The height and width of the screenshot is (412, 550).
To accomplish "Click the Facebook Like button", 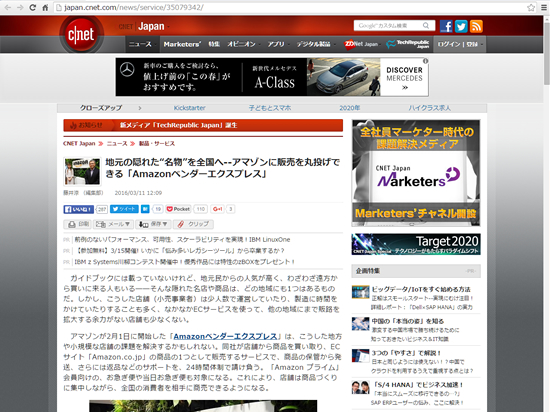I will click(x=79, y=209).
